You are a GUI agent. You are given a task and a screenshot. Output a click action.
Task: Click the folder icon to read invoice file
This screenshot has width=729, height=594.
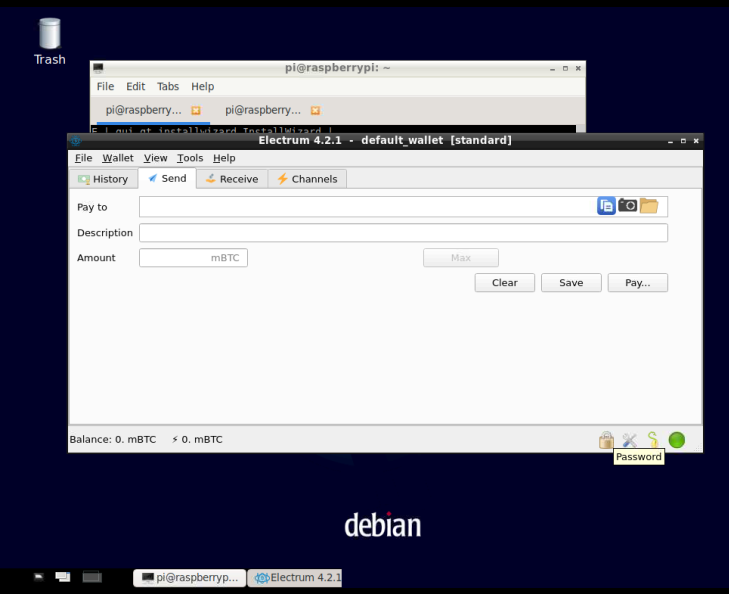coord(649,205)
